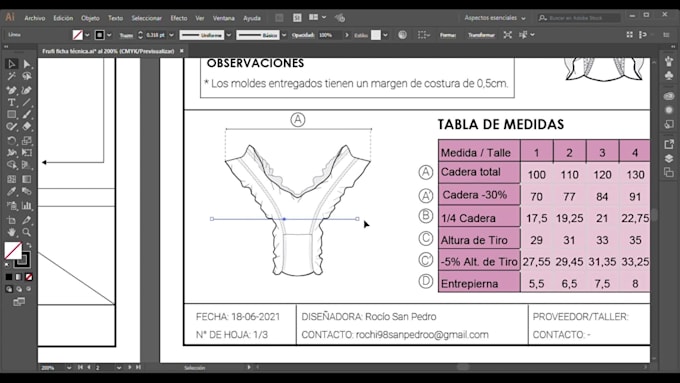The image size is (680, 383).
Task: Click the Change Screen Mode icon
Action: point(19,302)
